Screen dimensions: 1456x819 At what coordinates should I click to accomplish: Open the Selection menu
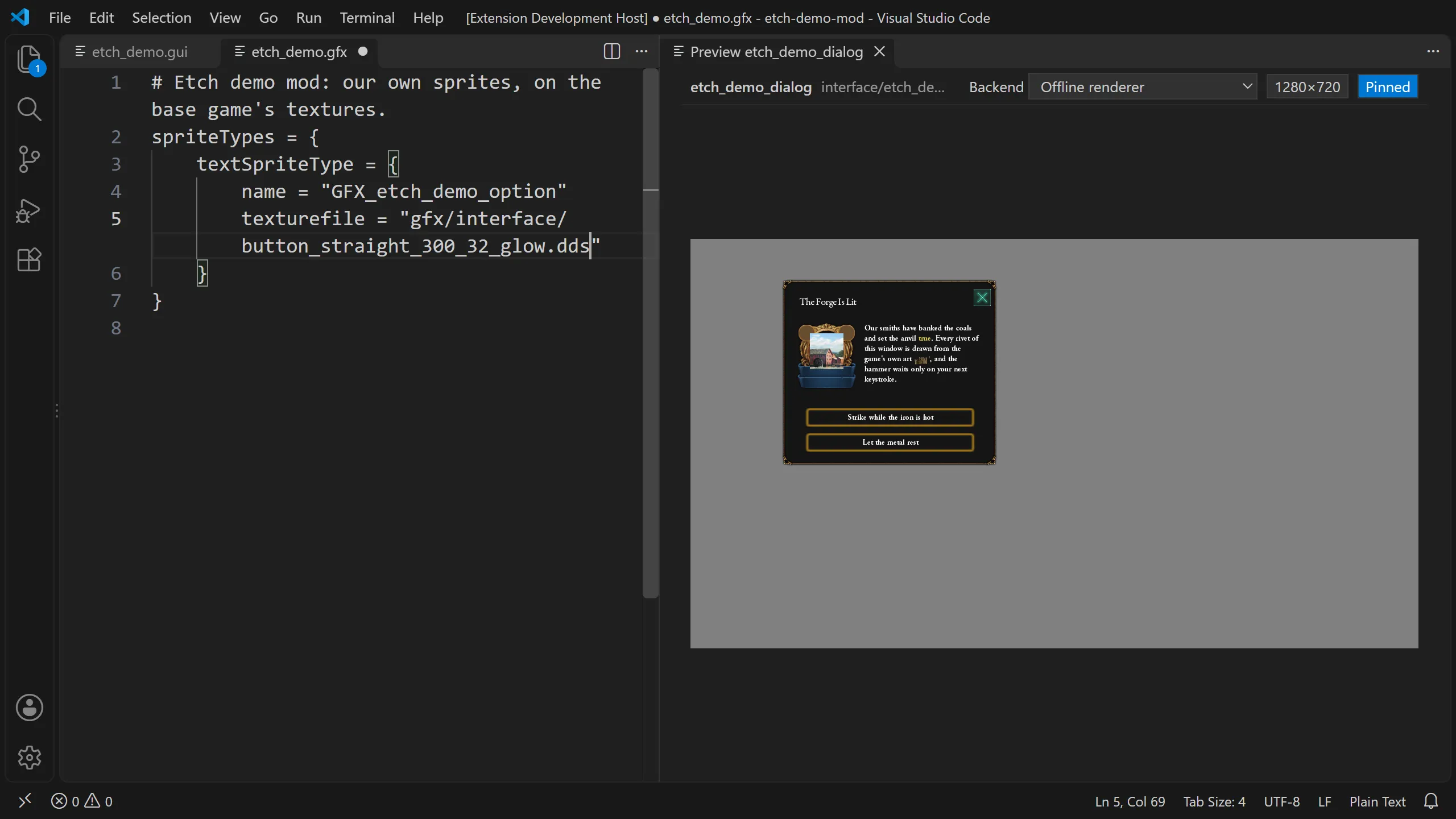(x=162, y=18)
